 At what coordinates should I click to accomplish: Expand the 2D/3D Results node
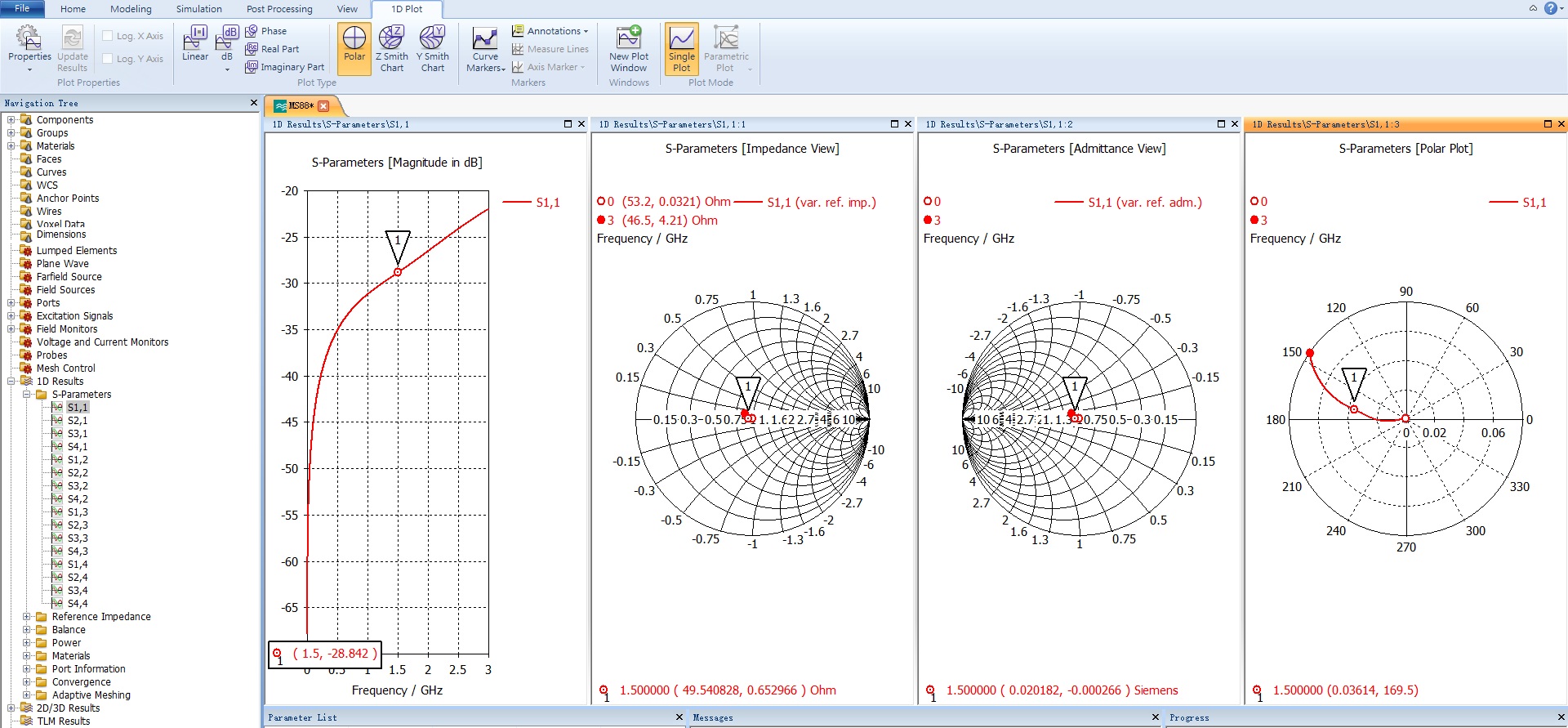coord(11,708)
